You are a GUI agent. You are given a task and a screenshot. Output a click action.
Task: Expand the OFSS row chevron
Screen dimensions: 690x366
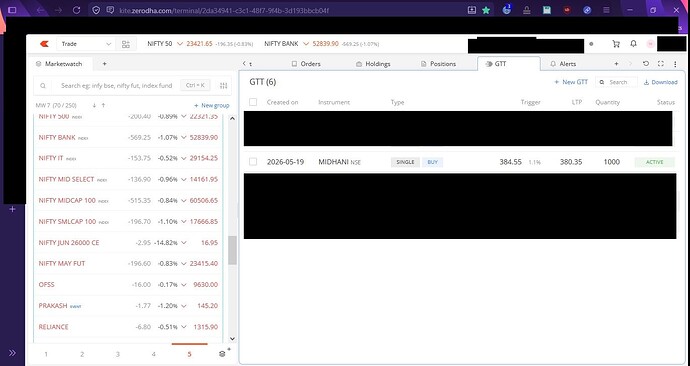point(184,285)
